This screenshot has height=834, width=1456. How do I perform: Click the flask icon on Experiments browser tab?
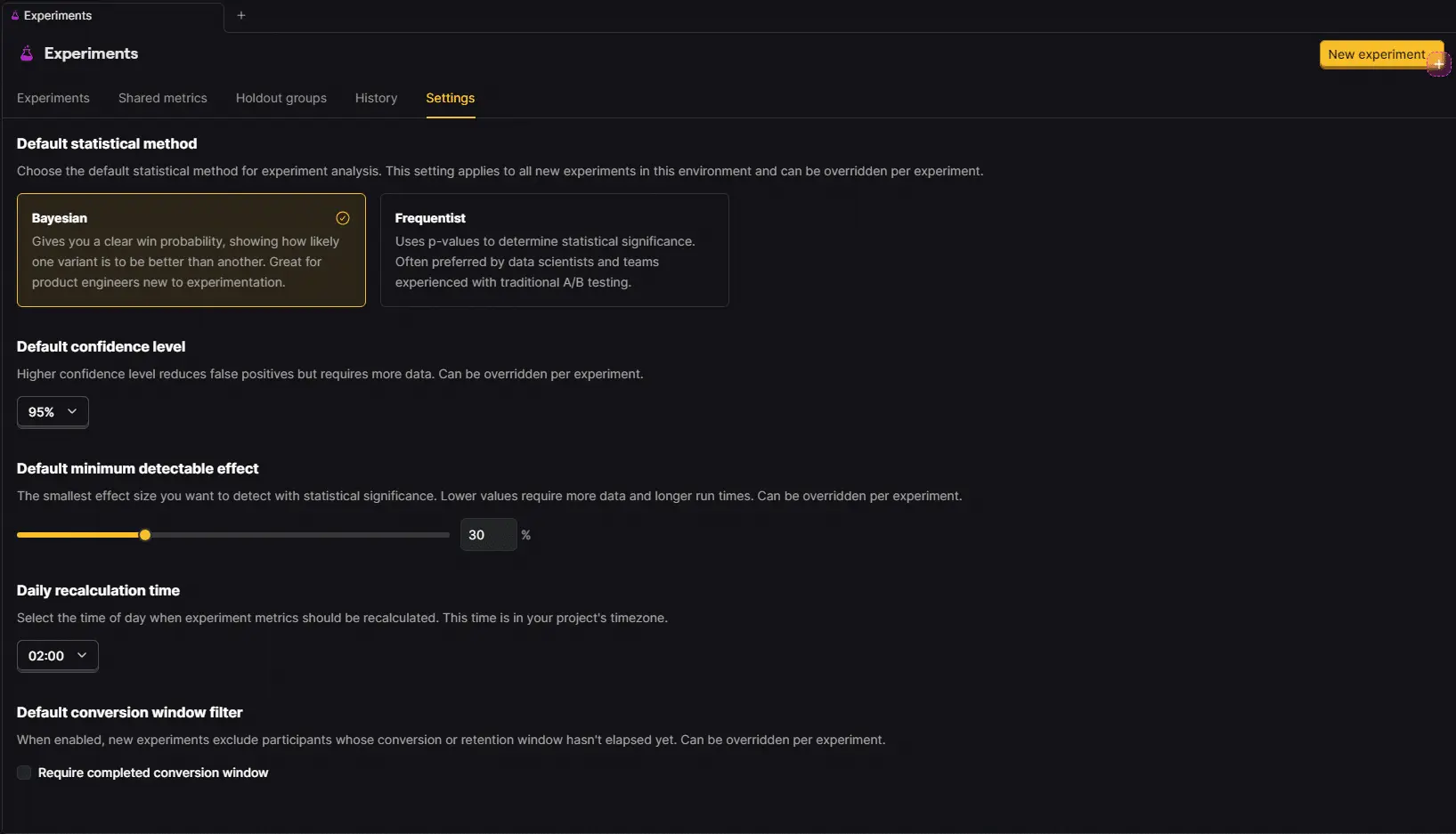(14, 16)
